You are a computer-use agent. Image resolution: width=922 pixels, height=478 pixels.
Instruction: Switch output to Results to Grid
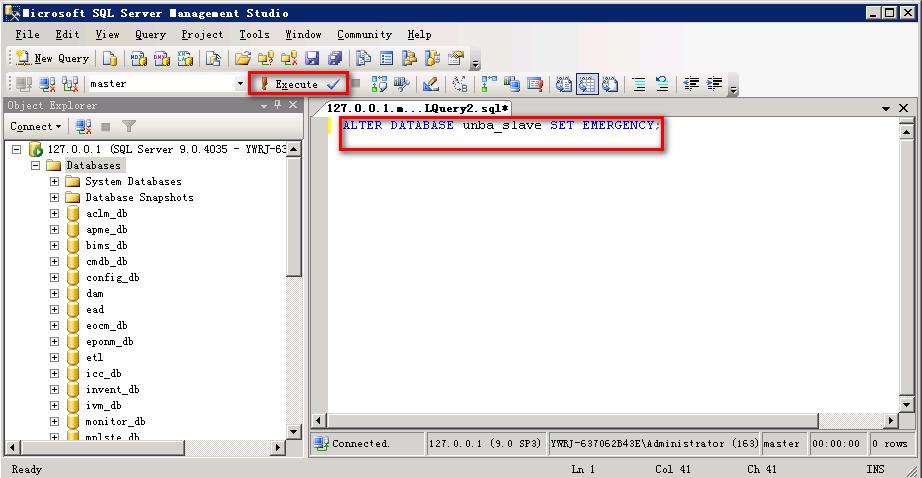pyautogui.click(x=587, y=84)
